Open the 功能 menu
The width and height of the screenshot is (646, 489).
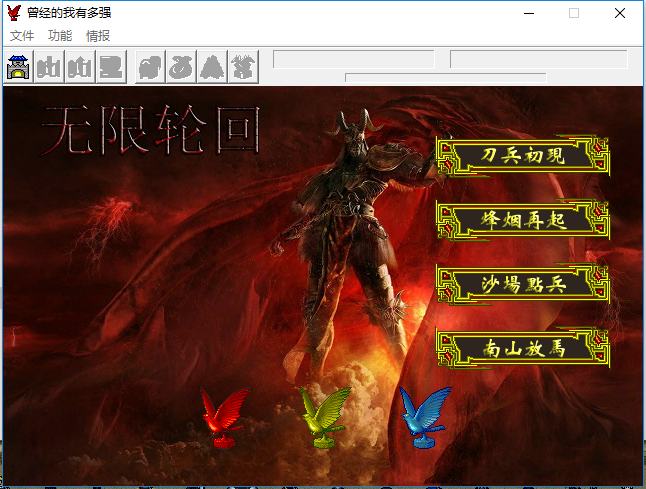(60, 36)
